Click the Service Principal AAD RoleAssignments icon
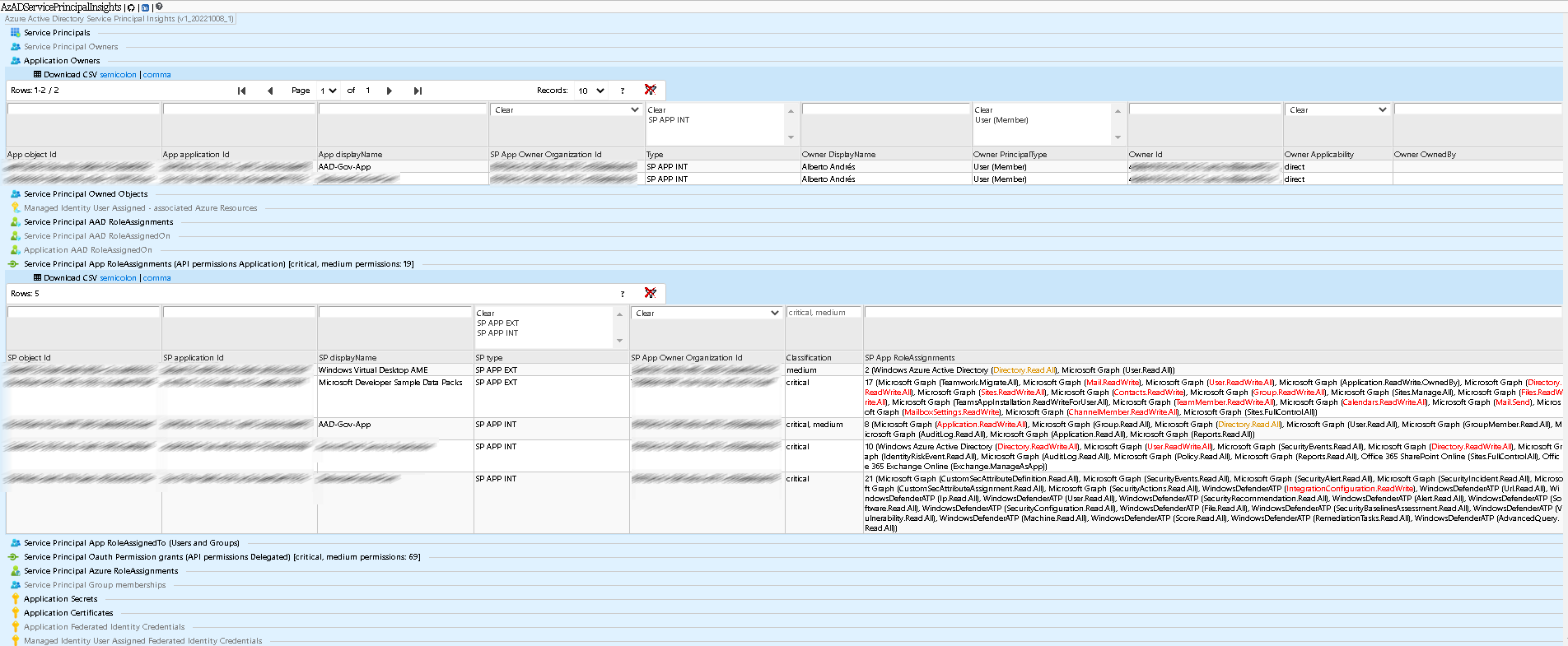Screen dimensions: 1568x646 pos(15,222)
